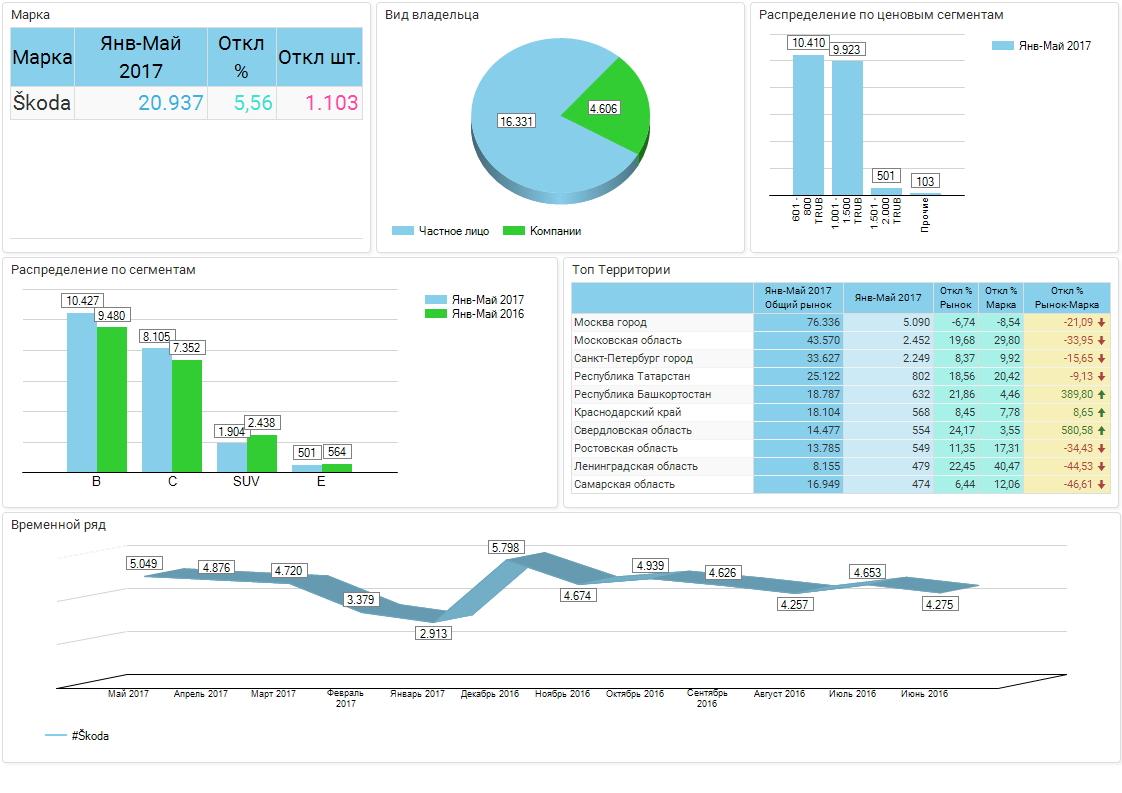This screenshot has height=793, width=1122.
Task: Click the green up arrow in Республика Башкортостан row
Action: click(1101, 395)
